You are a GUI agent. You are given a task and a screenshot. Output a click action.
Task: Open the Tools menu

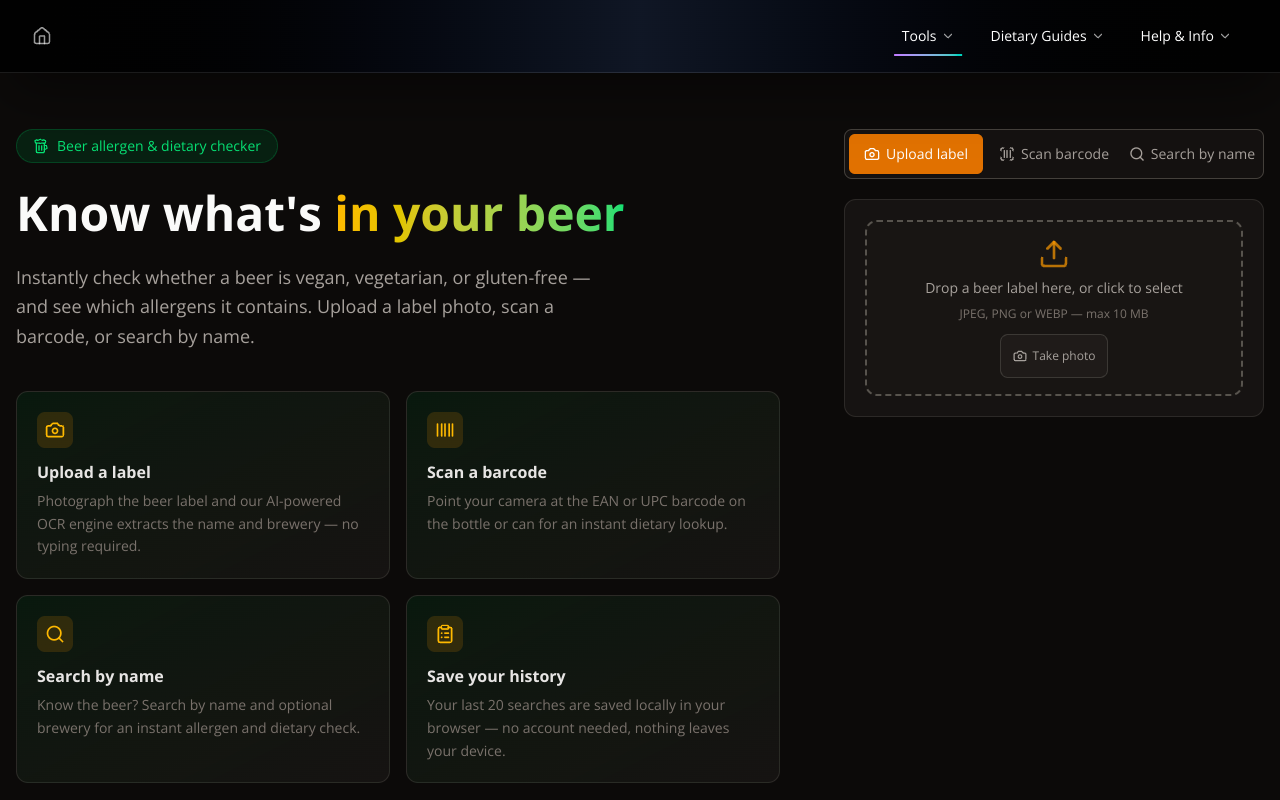[x=927, y=36]
